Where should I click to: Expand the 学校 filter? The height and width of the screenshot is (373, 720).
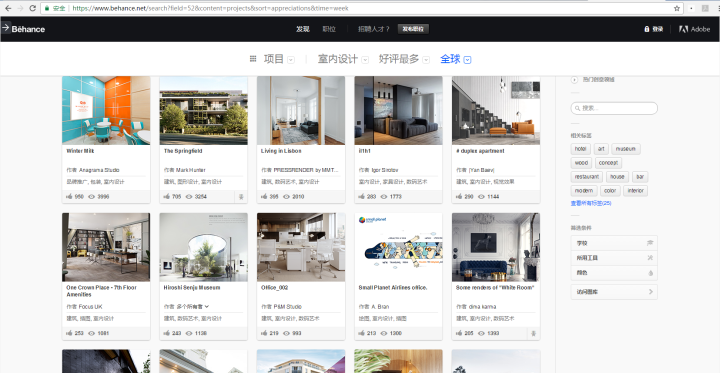pyautogui.click(x=614, y=243)
